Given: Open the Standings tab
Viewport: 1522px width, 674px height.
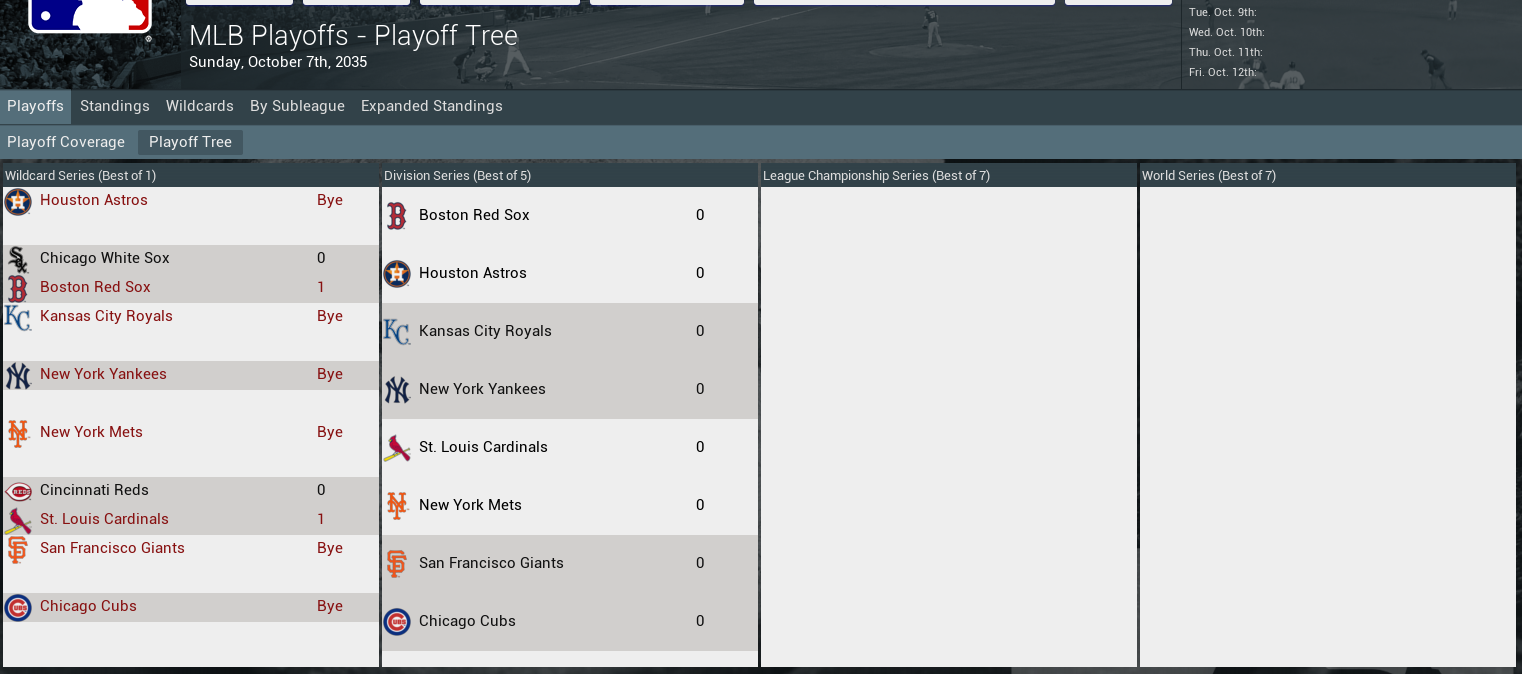Looking at the screenshot, I should (115, 106).
